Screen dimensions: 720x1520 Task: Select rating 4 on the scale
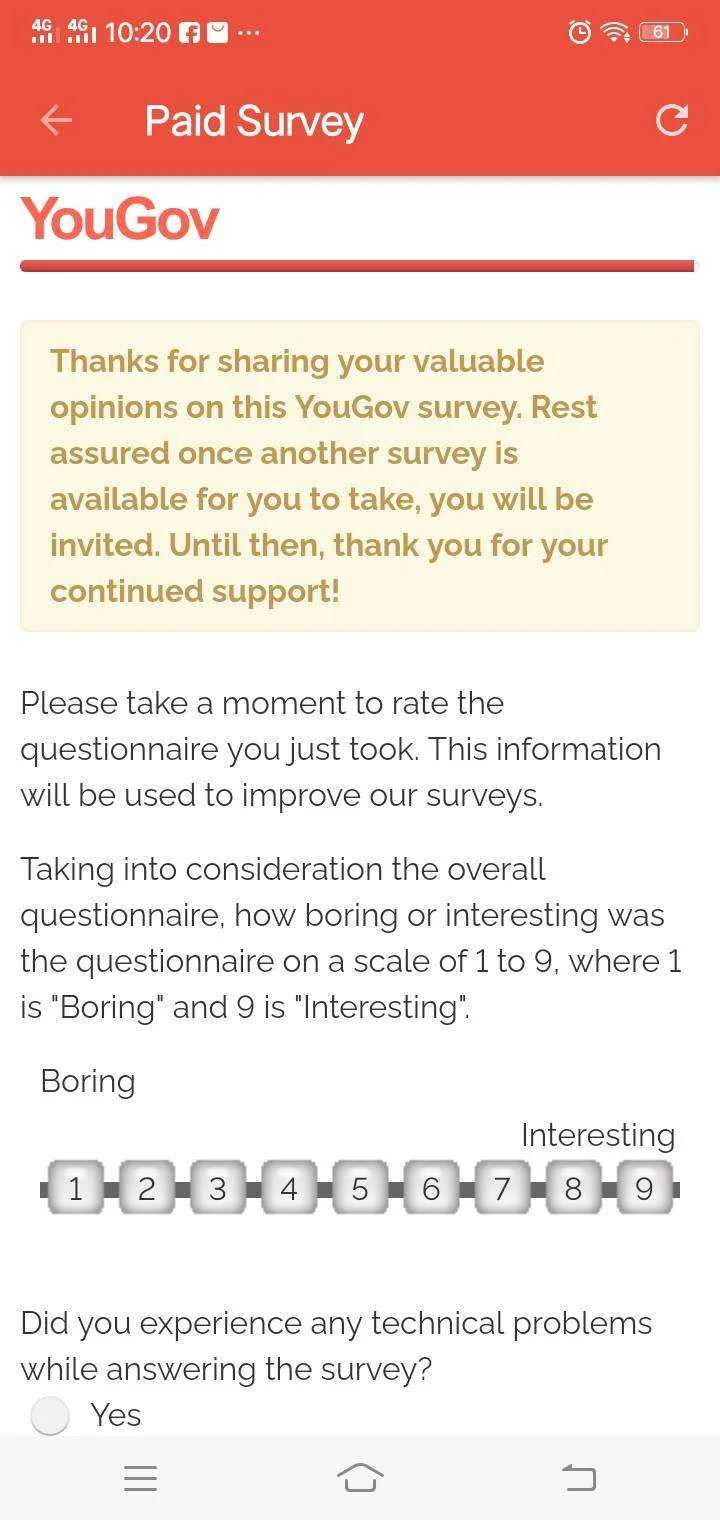289,1188
